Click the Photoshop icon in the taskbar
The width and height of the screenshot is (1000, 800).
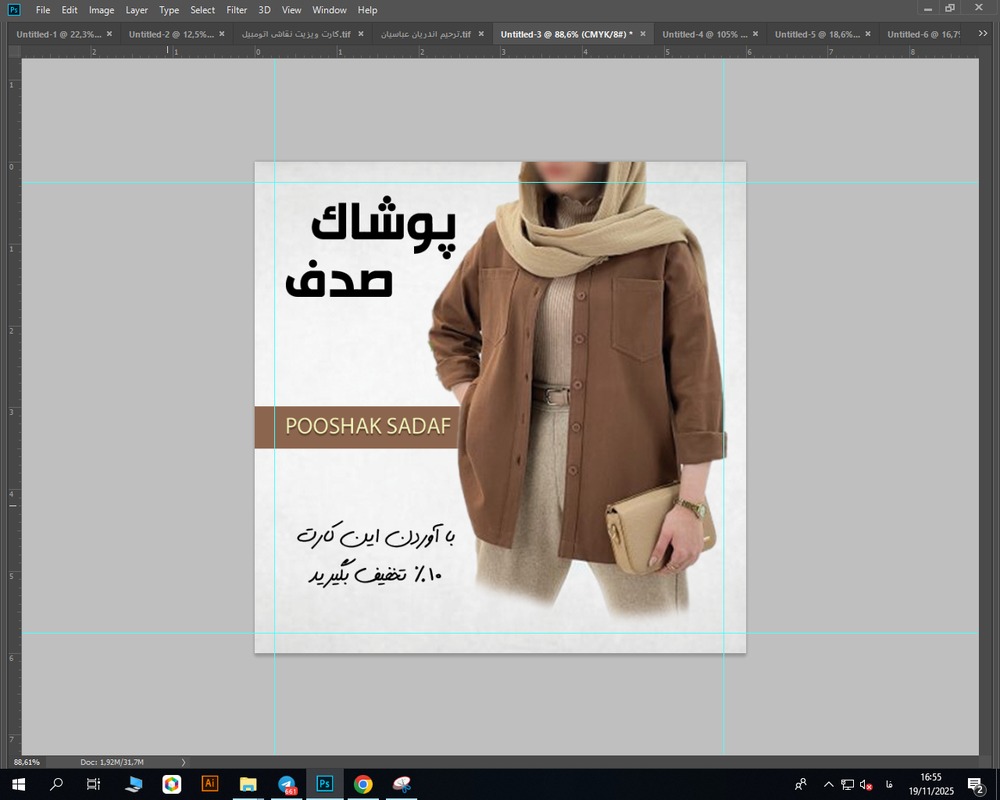coord(325,784)
